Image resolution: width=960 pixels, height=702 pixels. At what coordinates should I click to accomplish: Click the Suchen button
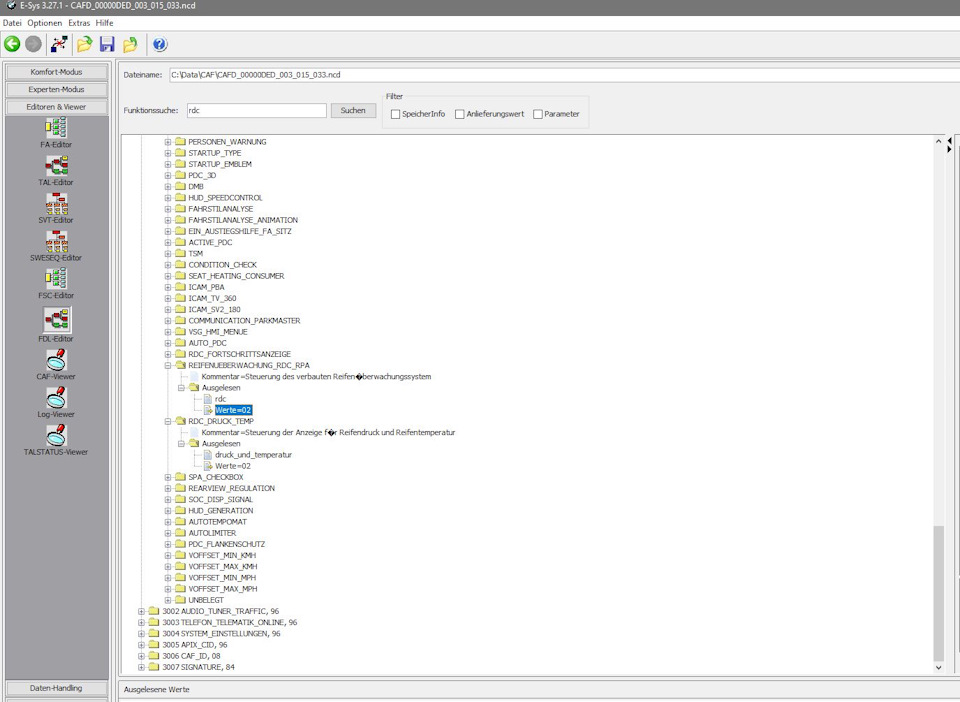[353, 111]
